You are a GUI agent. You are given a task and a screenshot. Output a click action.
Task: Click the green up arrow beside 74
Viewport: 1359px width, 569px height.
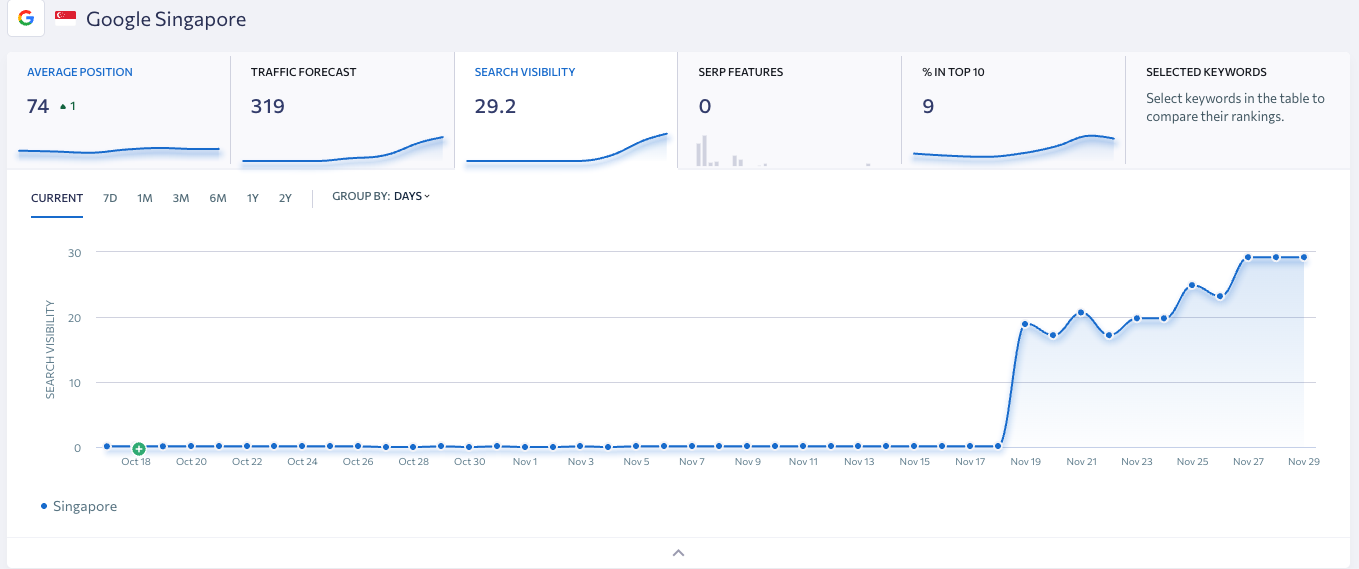pos(64,106)
